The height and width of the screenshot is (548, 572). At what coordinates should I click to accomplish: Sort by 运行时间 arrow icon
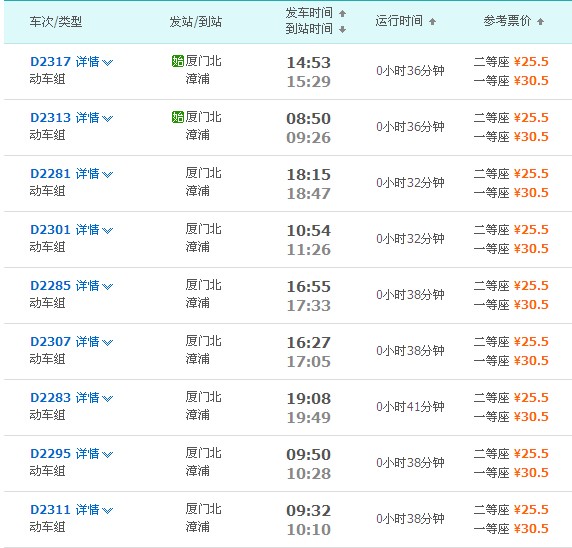coord(432,22)
